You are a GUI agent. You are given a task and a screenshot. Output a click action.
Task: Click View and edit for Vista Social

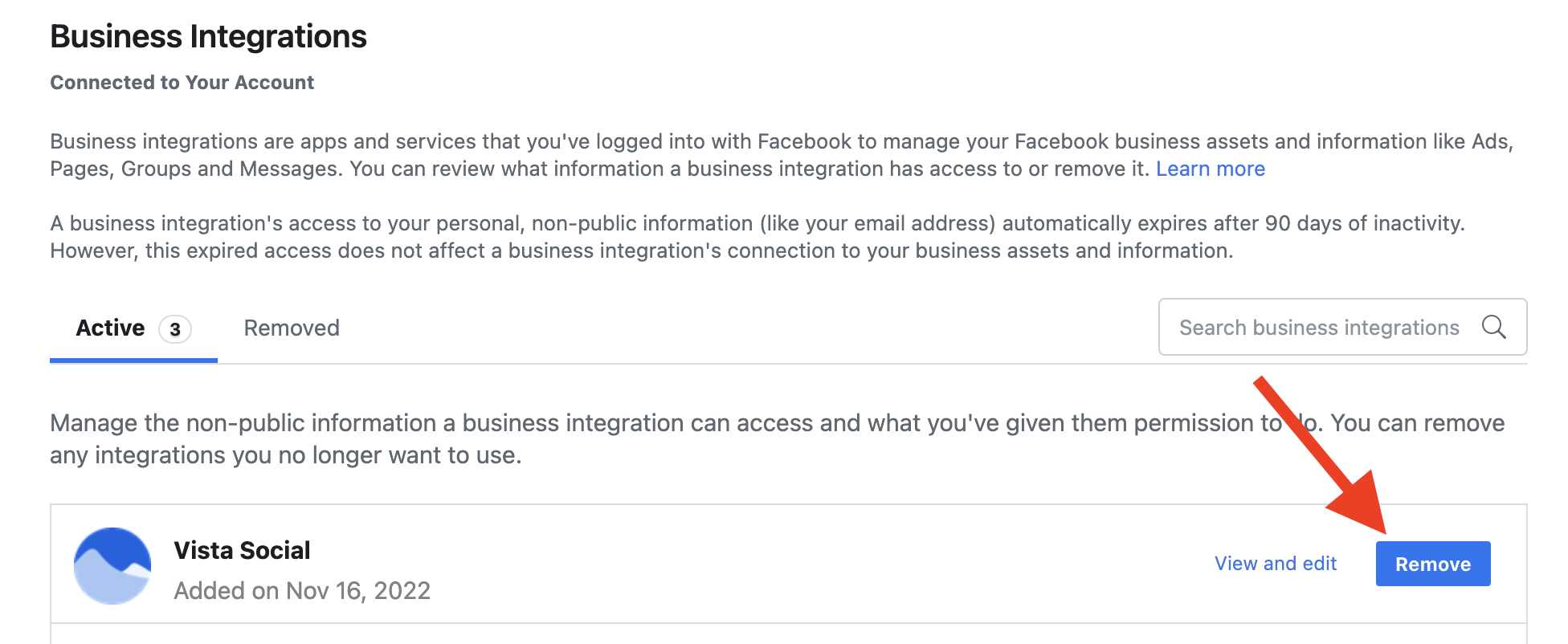point(1276,563)
